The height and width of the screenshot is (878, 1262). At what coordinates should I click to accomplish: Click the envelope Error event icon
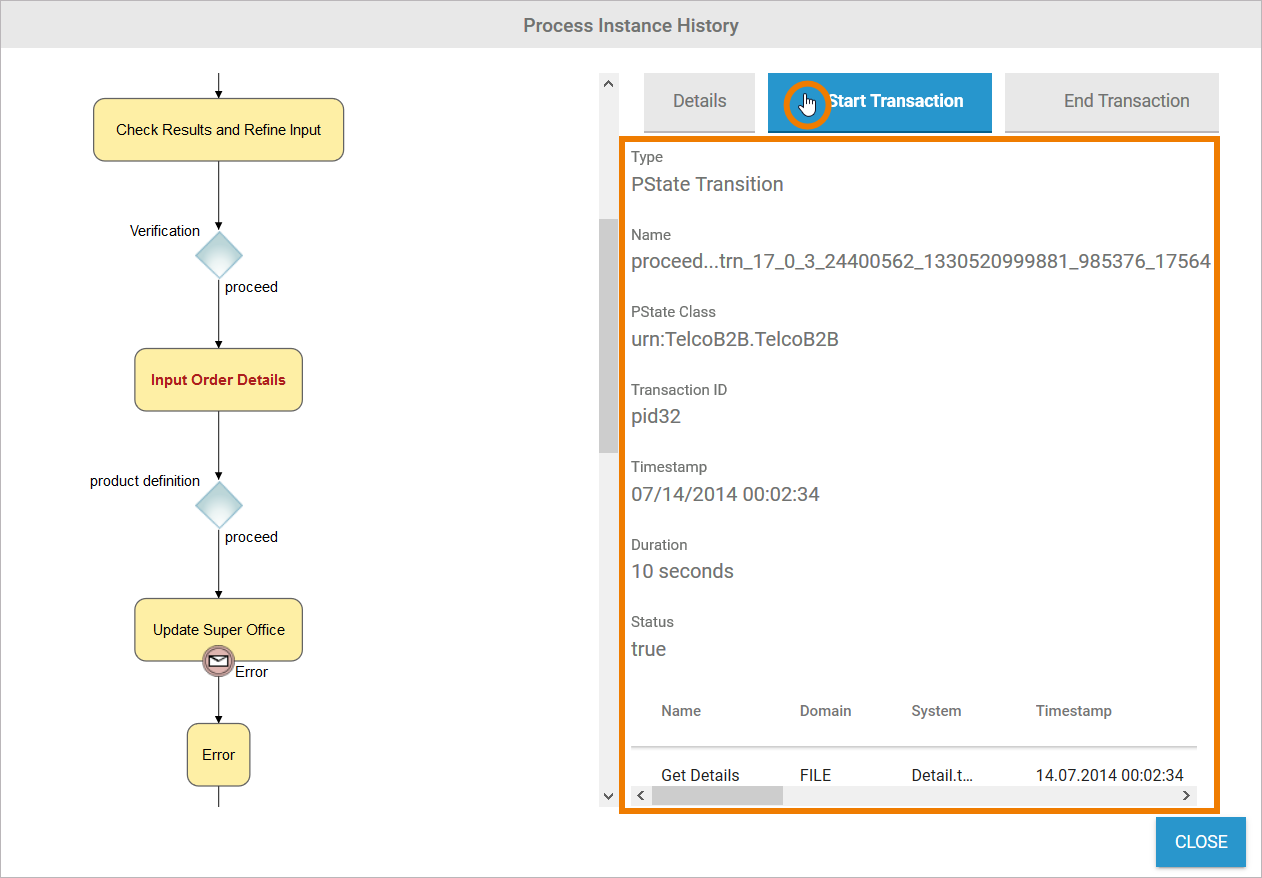tap(218, 661)
